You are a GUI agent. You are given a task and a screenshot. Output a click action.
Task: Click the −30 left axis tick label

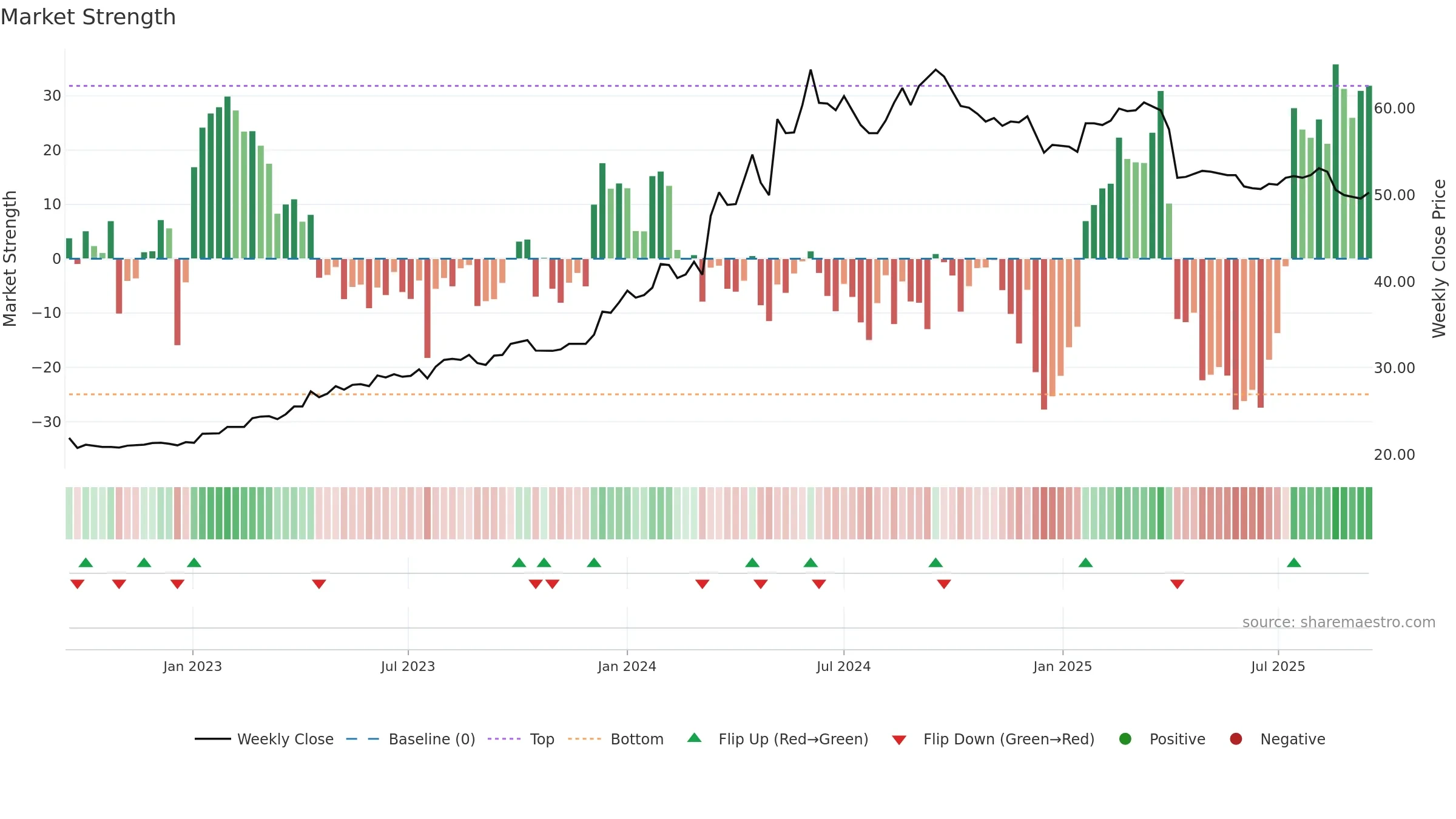[46, 422]
